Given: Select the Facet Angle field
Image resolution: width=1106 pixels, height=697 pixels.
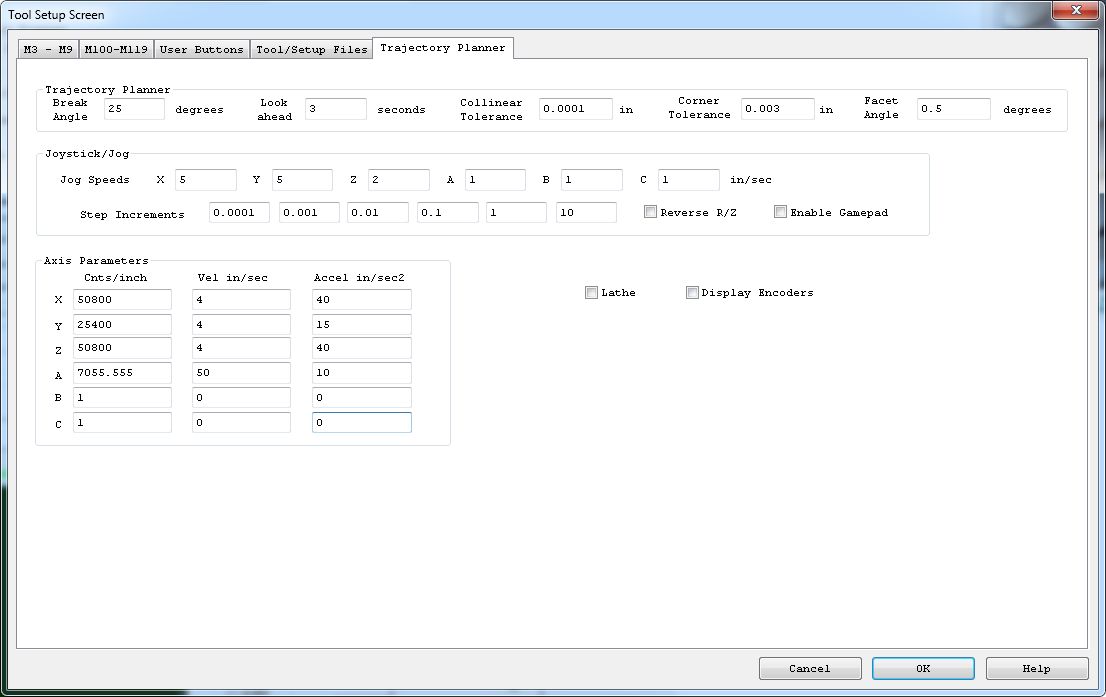Looking at the screenshot, I should click(953, 109).
